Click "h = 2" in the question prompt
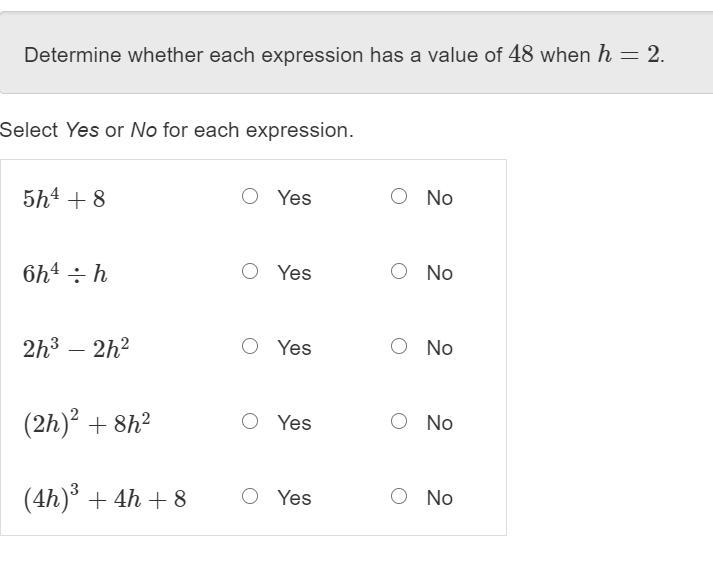713x568 pixels. click(629, 55)
